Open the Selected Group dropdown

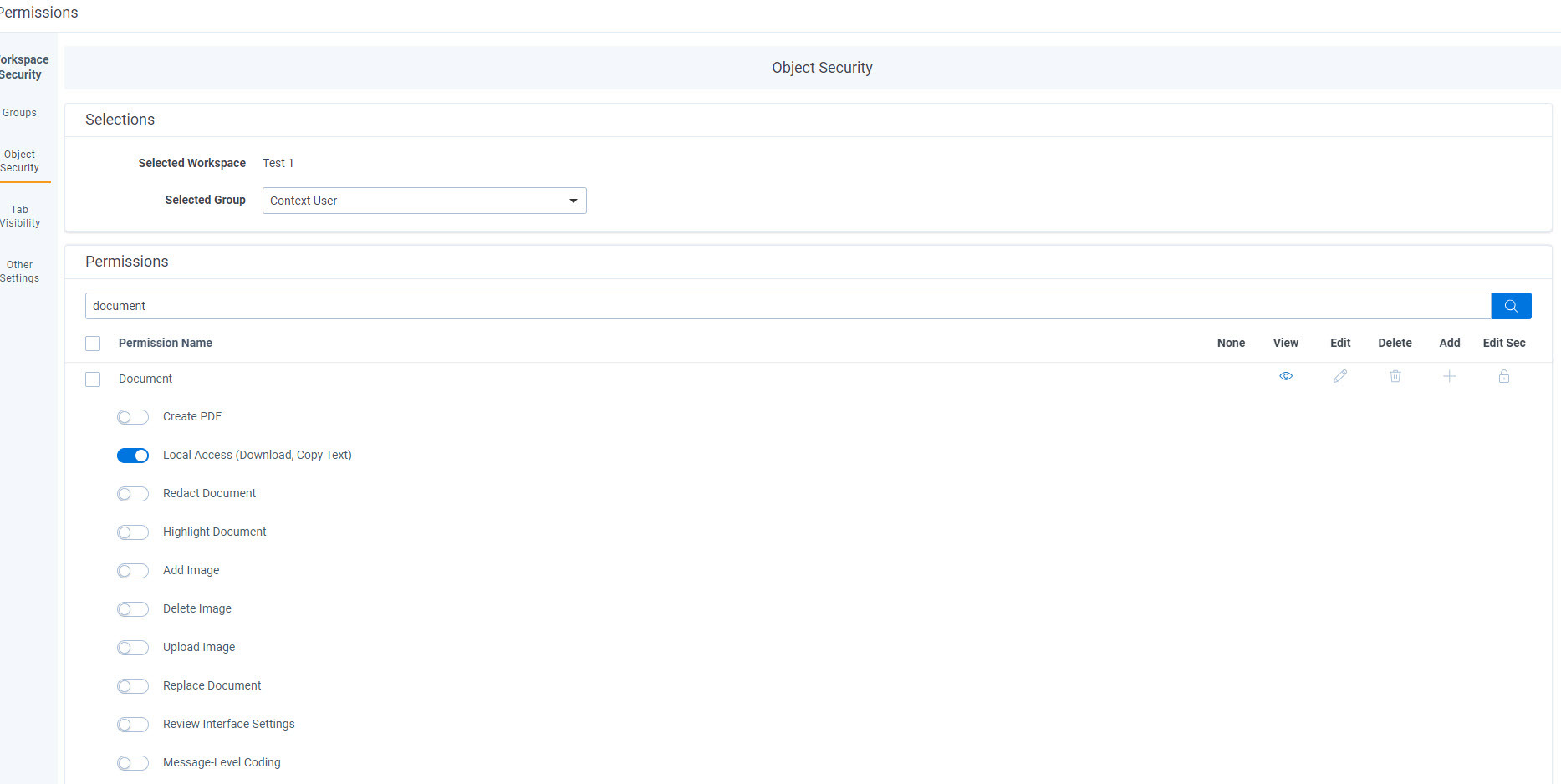[x=425, y=201]
